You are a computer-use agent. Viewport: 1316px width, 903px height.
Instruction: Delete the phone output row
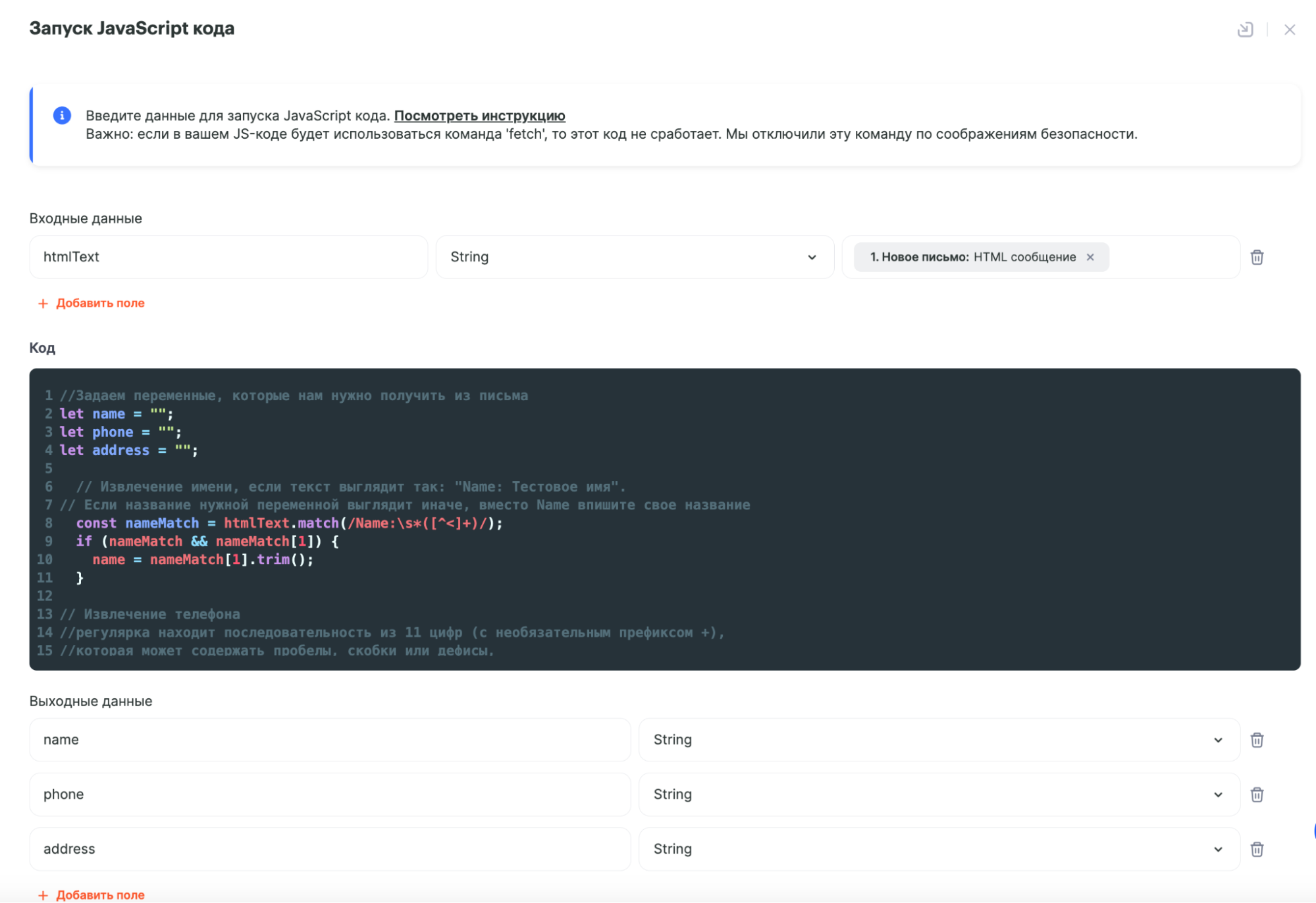pyautogui.click(x=1257, y=794)
